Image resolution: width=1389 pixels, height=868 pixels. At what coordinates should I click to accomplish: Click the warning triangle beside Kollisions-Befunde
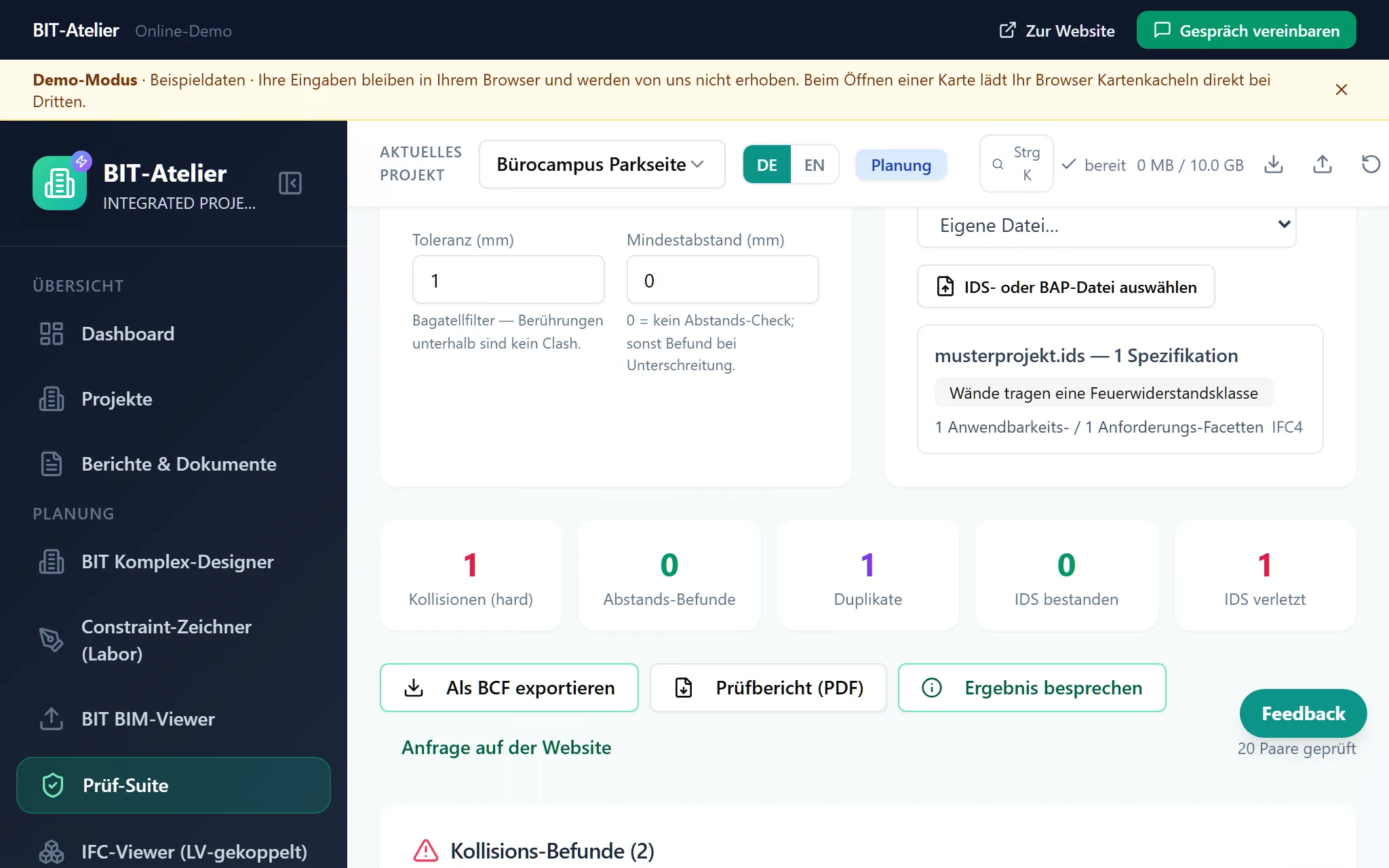426,850
